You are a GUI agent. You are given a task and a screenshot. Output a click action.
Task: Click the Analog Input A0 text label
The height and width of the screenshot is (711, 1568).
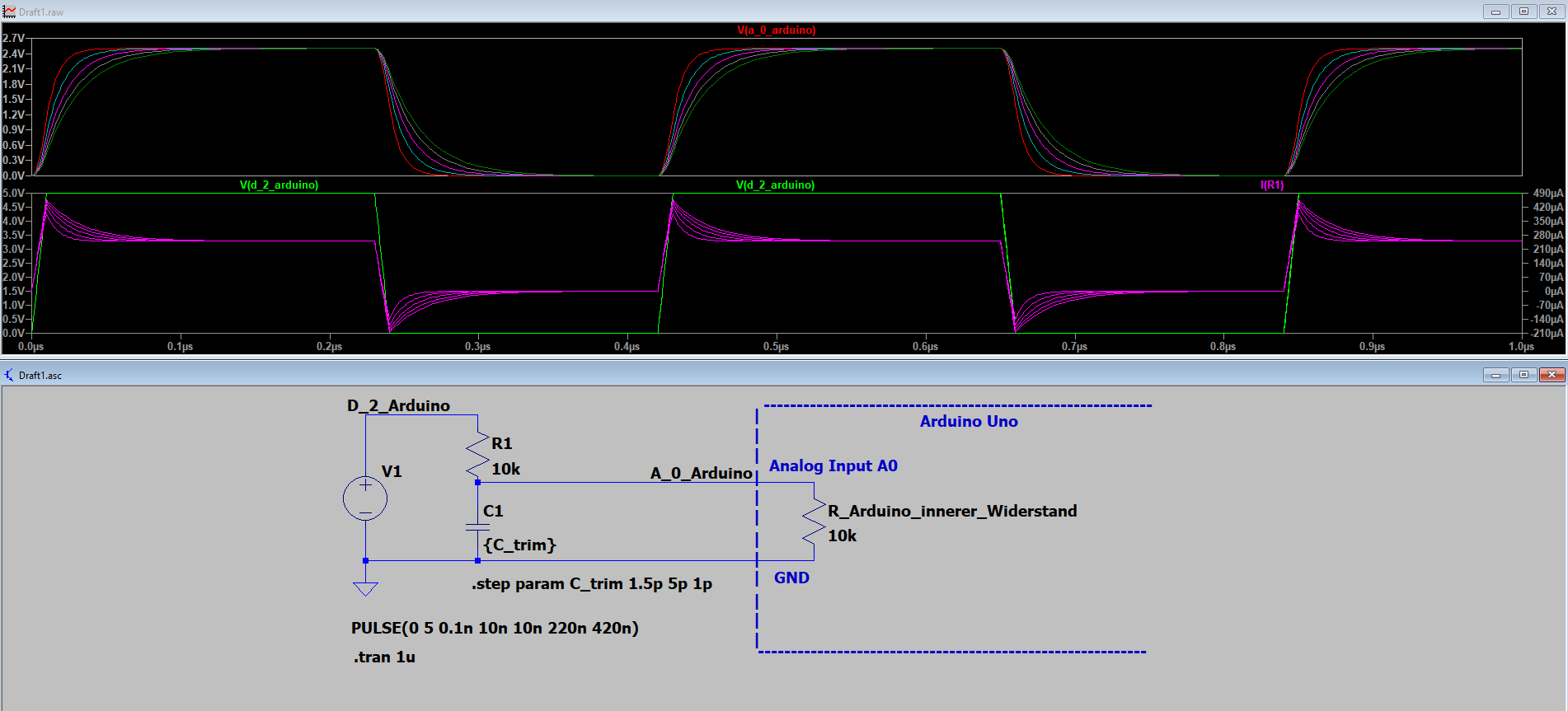(833, 465)
